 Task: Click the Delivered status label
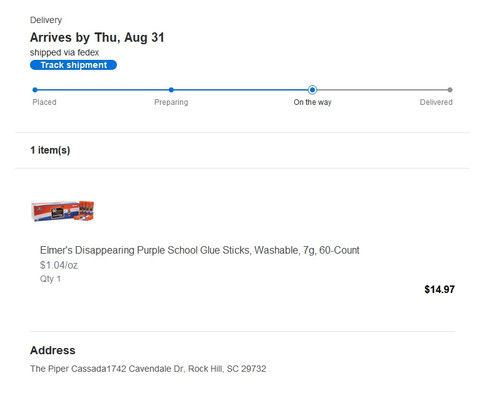coord(436,102)
